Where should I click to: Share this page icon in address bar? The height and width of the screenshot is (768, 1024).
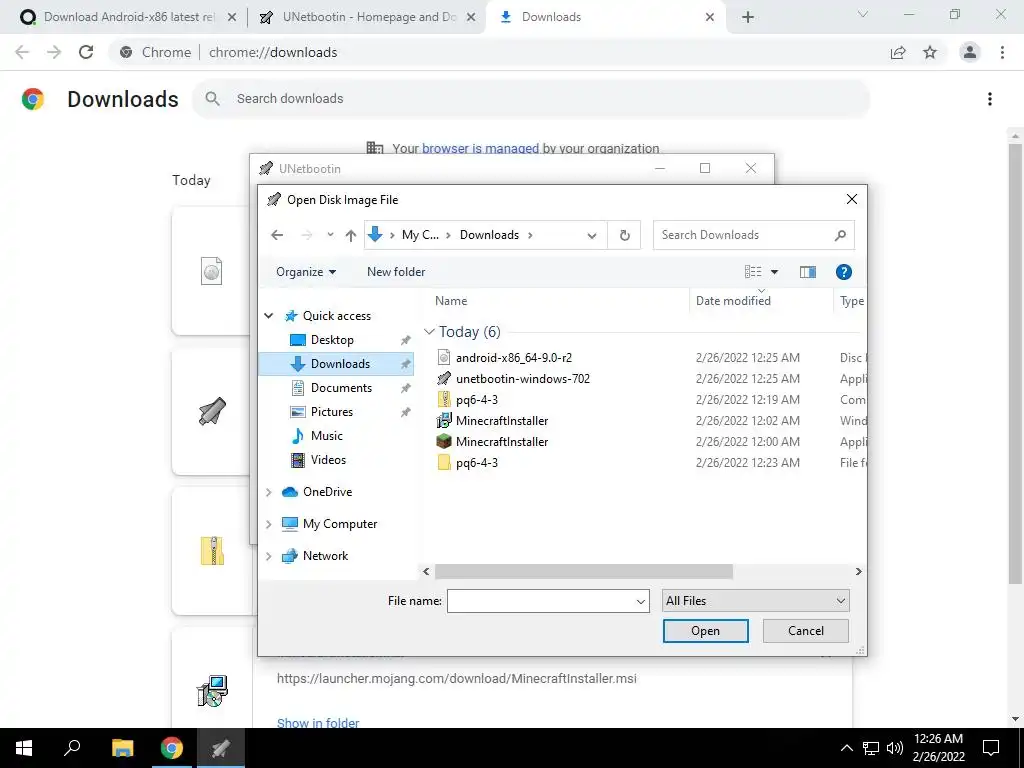point(898,52)
